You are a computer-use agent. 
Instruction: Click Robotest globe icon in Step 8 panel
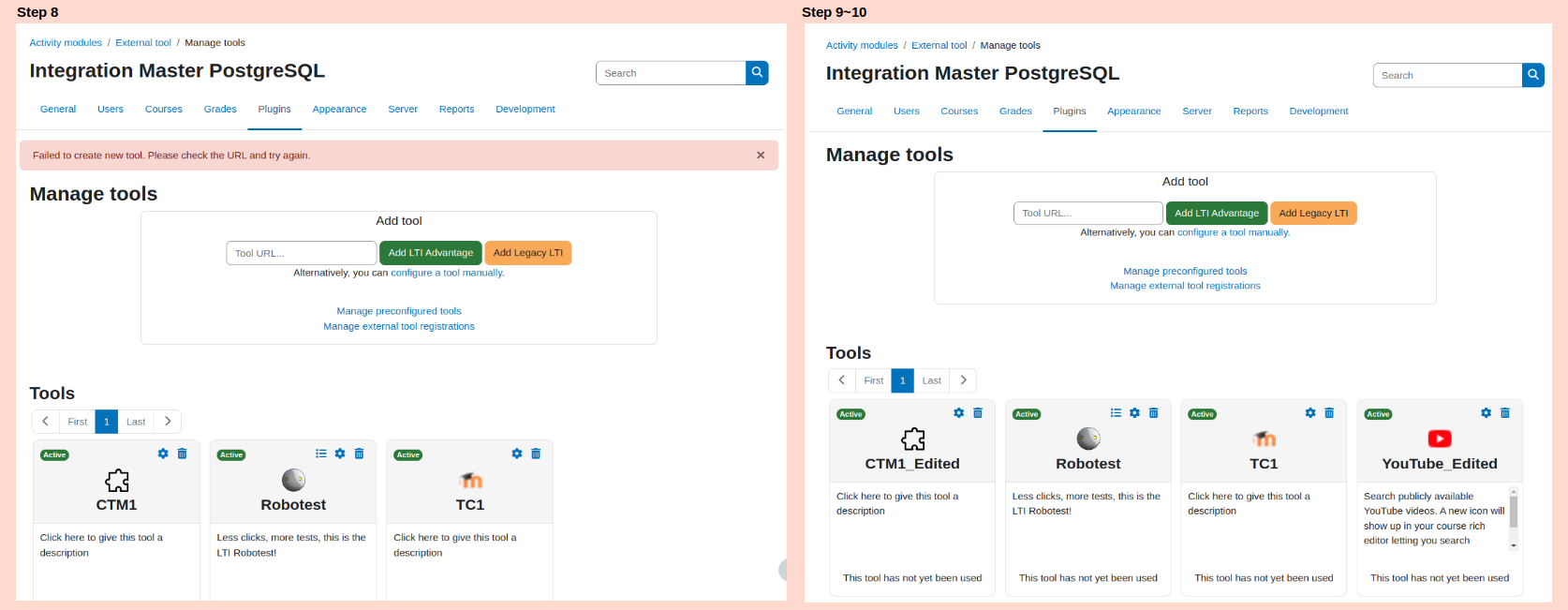pos(294,480)
